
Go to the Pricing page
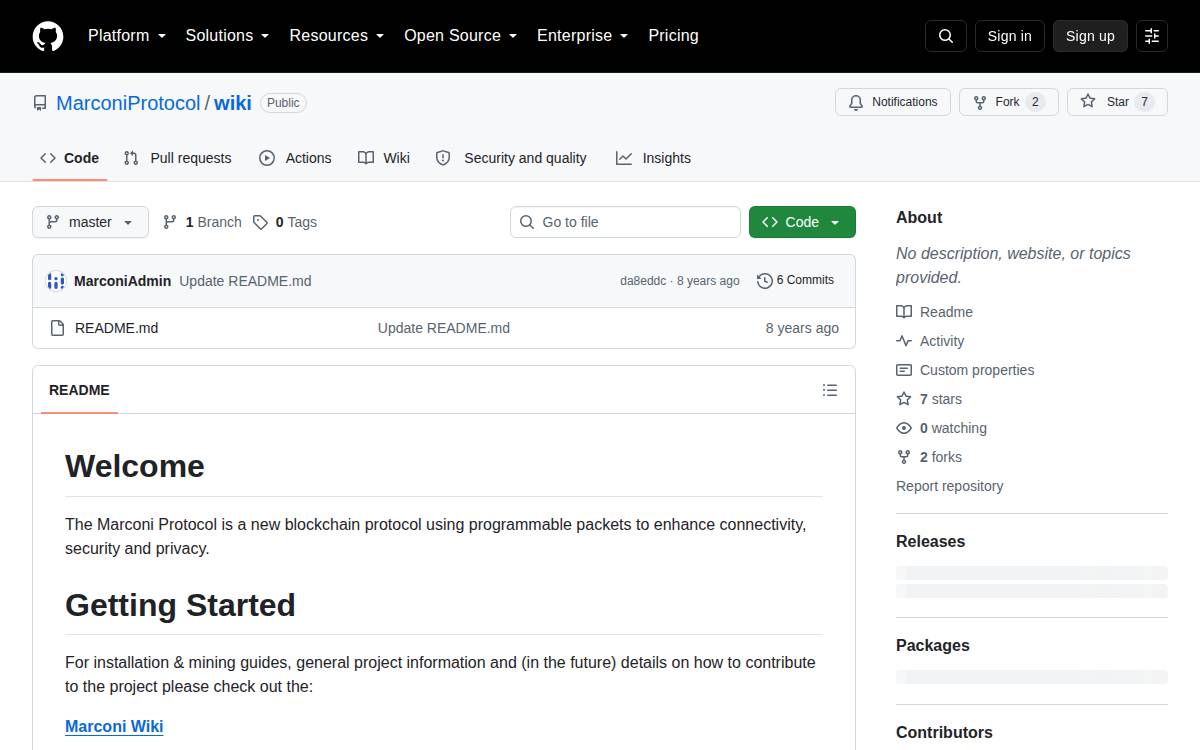(673, 36)
